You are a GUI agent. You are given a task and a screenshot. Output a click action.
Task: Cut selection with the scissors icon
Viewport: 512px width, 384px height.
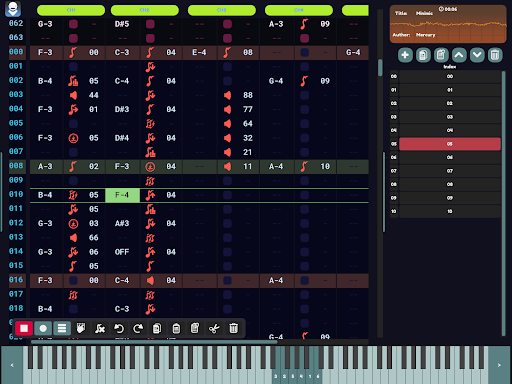[214, 328]
